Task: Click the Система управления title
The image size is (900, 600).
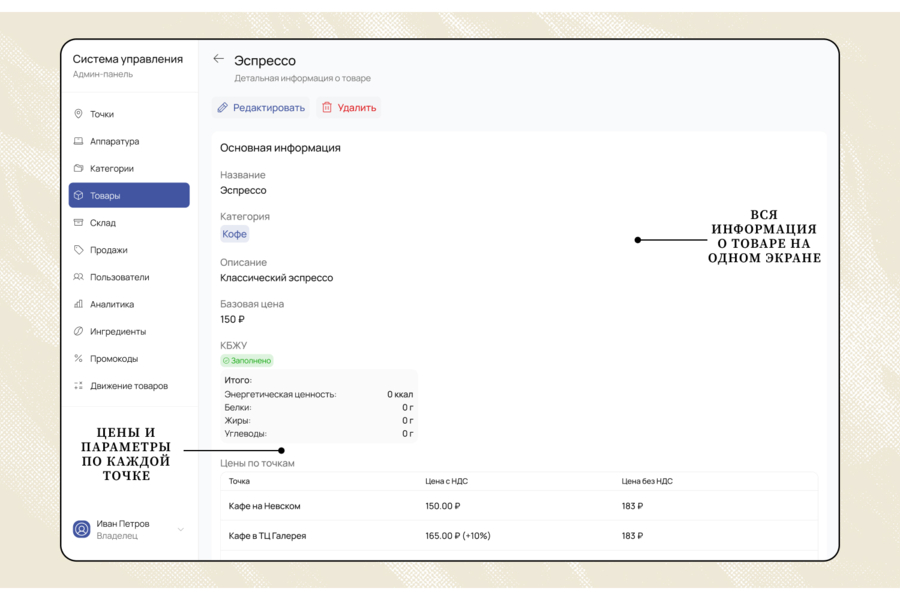Action: coord(127,59)
